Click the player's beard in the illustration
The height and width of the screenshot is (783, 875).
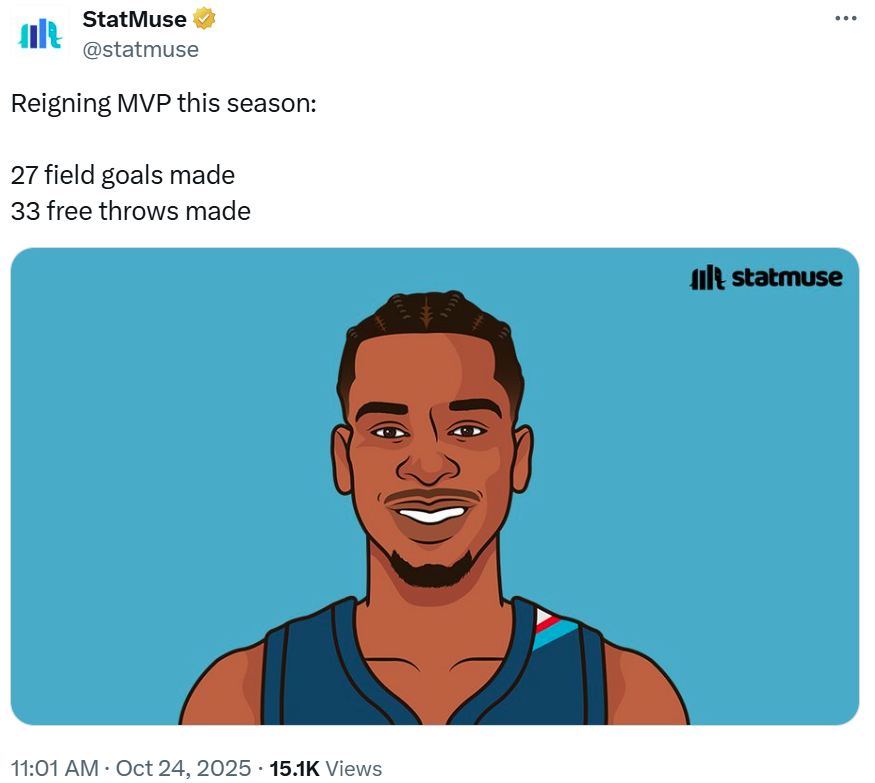[432, 570]
